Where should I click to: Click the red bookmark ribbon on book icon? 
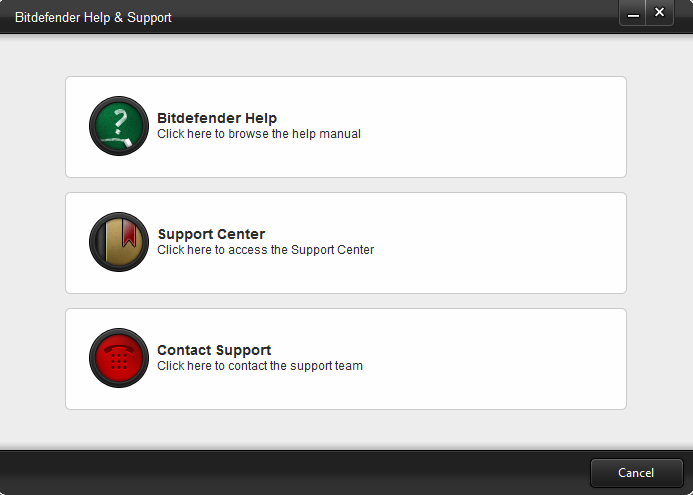pos(129,233)
